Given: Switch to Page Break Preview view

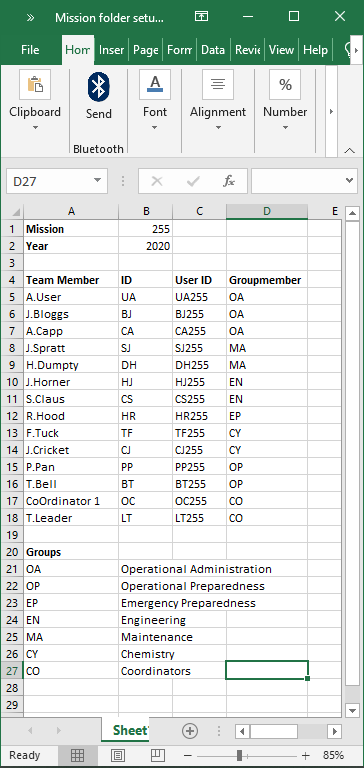Looking at the screenshot, I should point(157,755).
